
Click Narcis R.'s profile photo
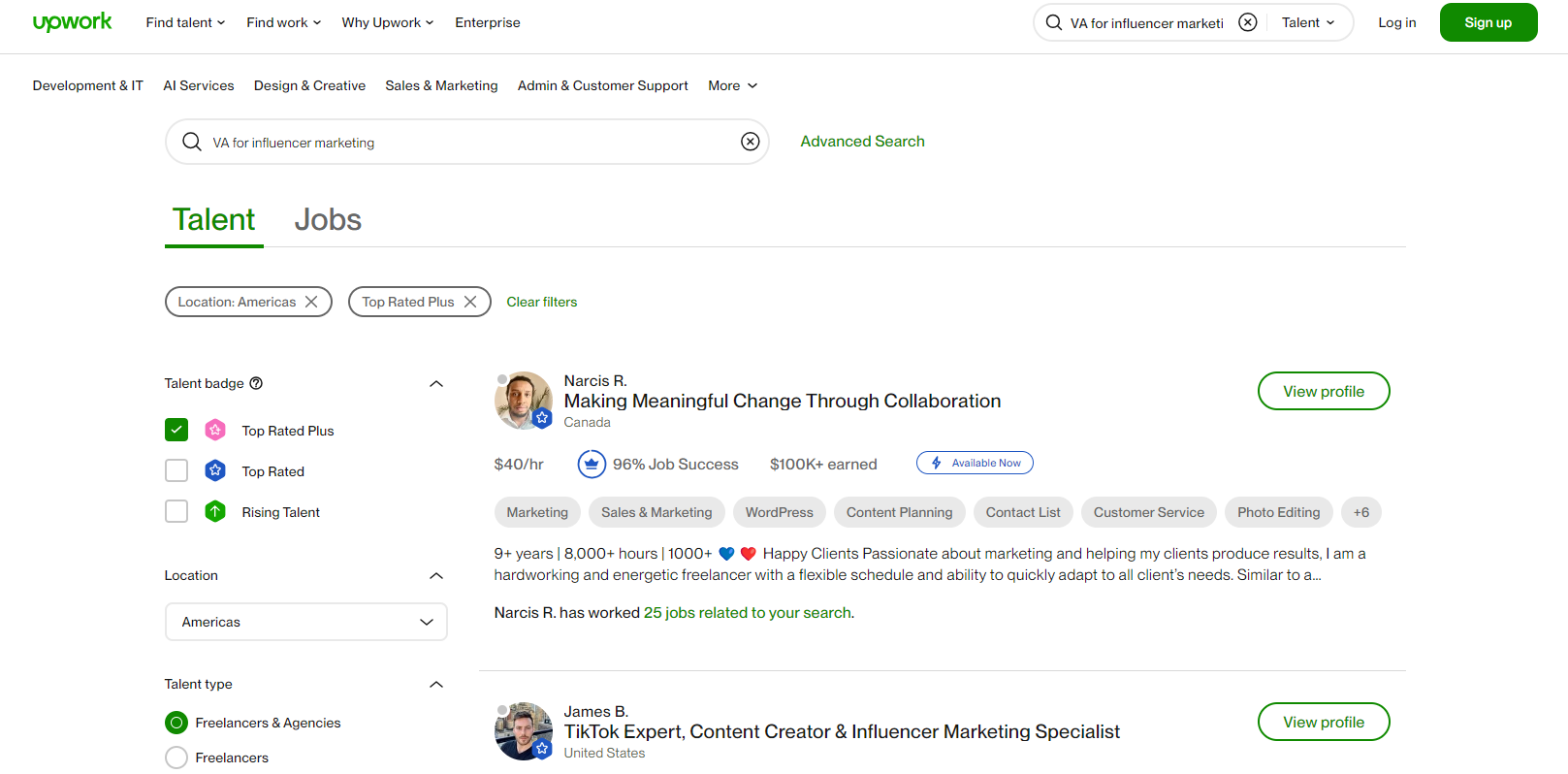[523, 400]
